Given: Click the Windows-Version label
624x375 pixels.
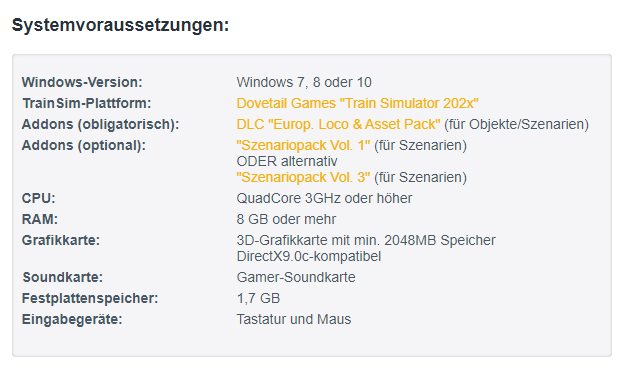Looking at the screenshot, I should (x=82, y=82).
